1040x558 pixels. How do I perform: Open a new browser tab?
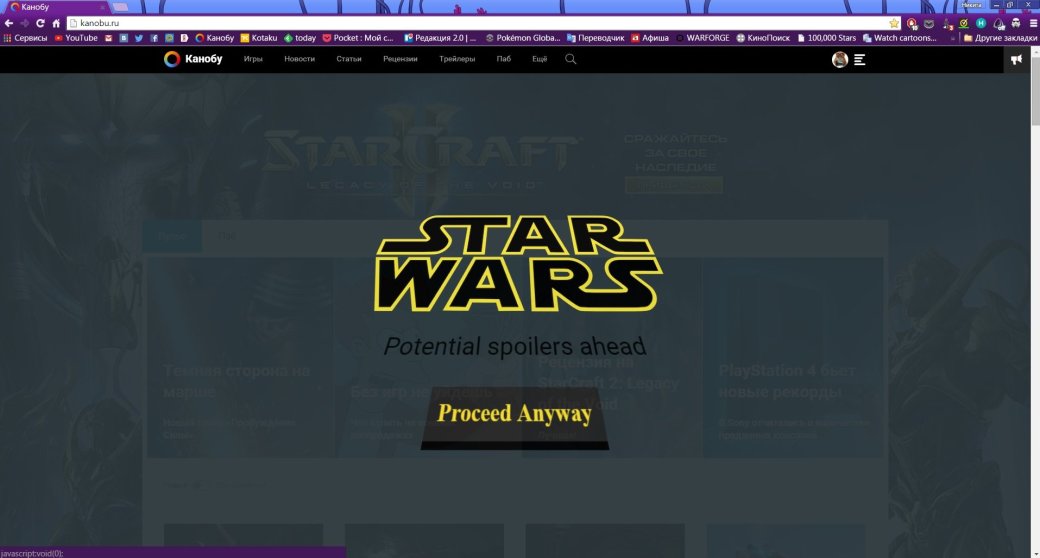coord(120,7)
